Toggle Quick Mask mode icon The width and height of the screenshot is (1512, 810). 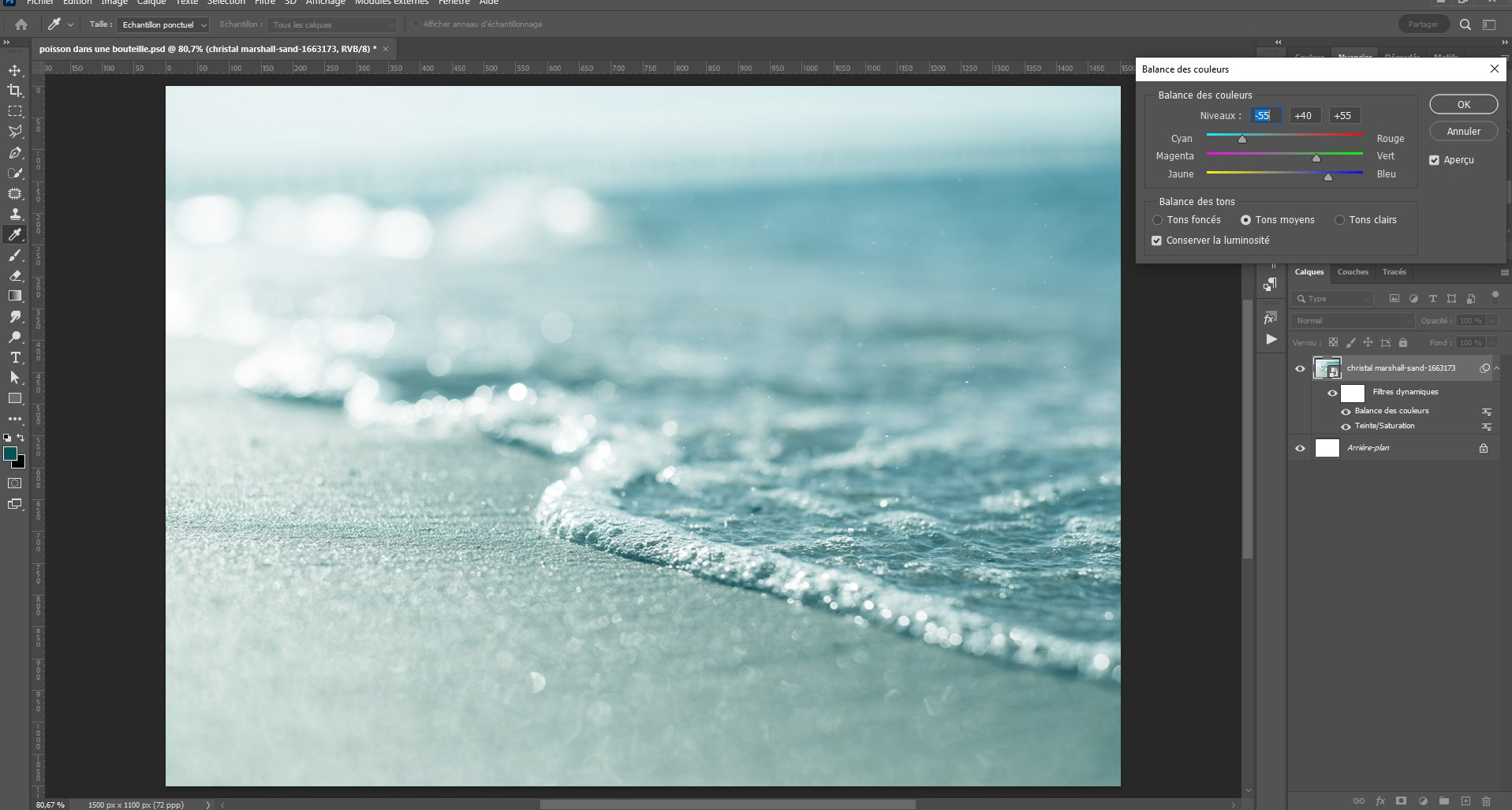point(15,483)
